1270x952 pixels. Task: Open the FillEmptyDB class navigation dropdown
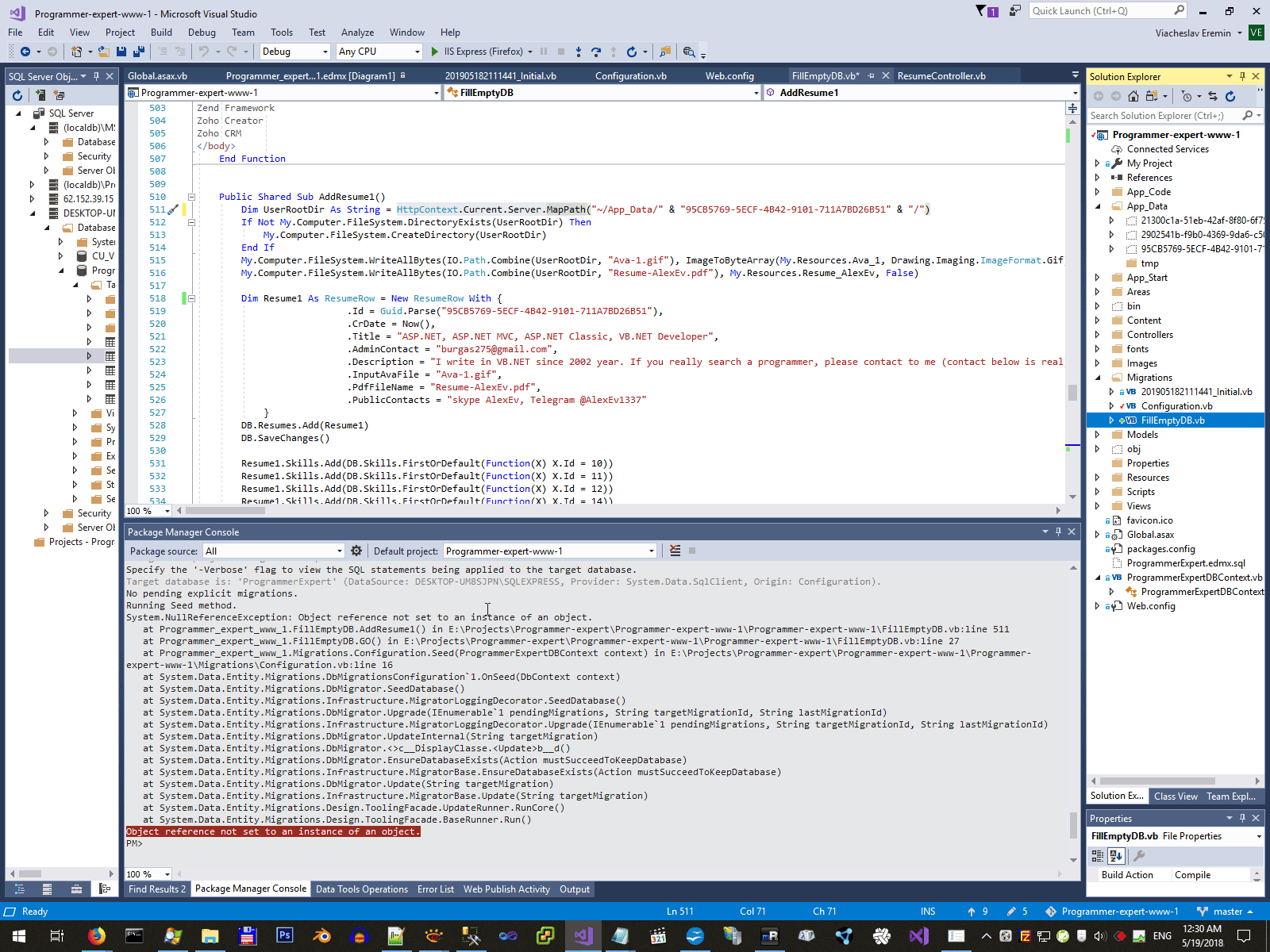(x=603, y=93)
